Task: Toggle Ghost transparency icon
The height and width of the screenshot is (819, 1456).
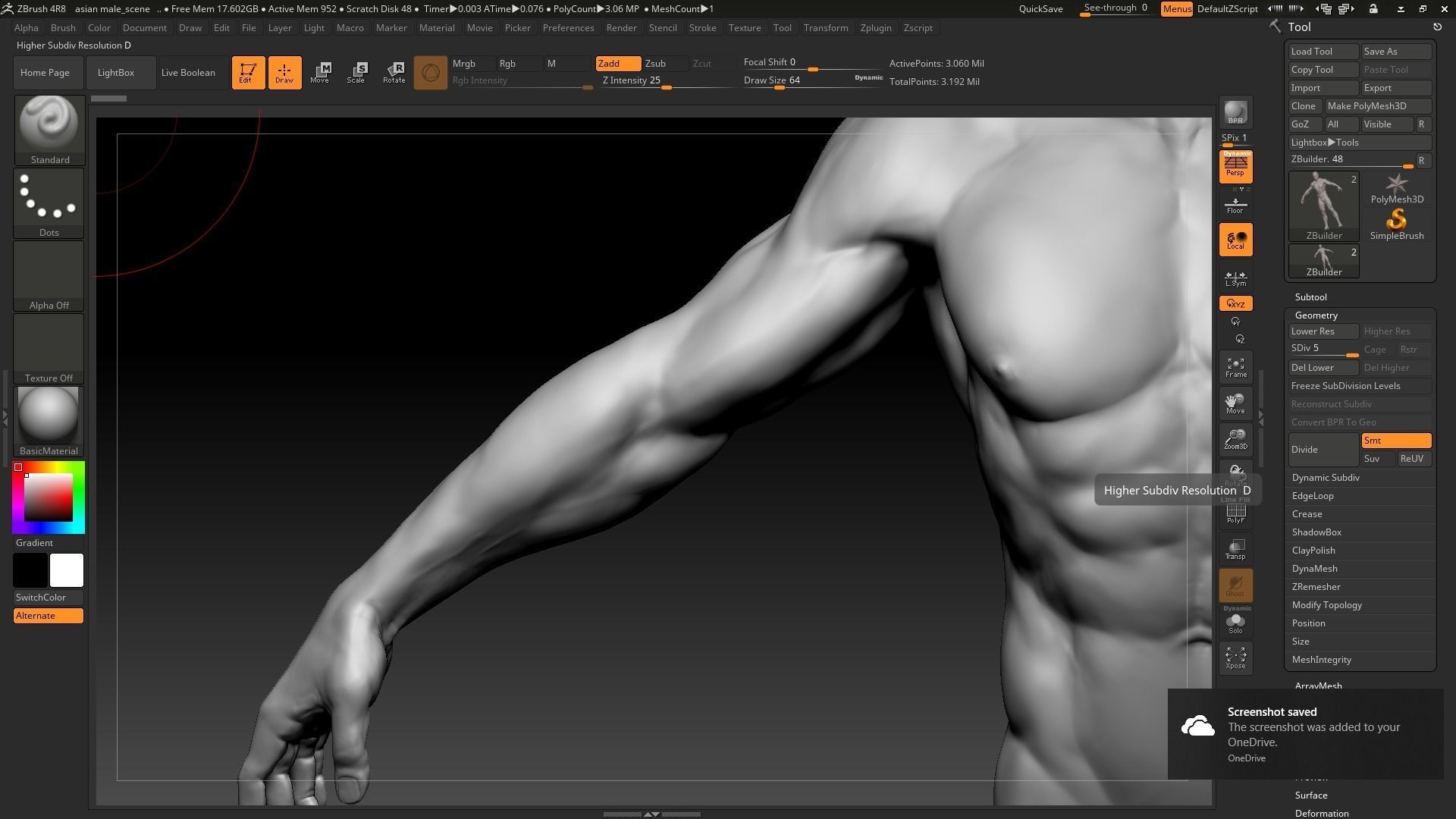Action: point(1235,585)
